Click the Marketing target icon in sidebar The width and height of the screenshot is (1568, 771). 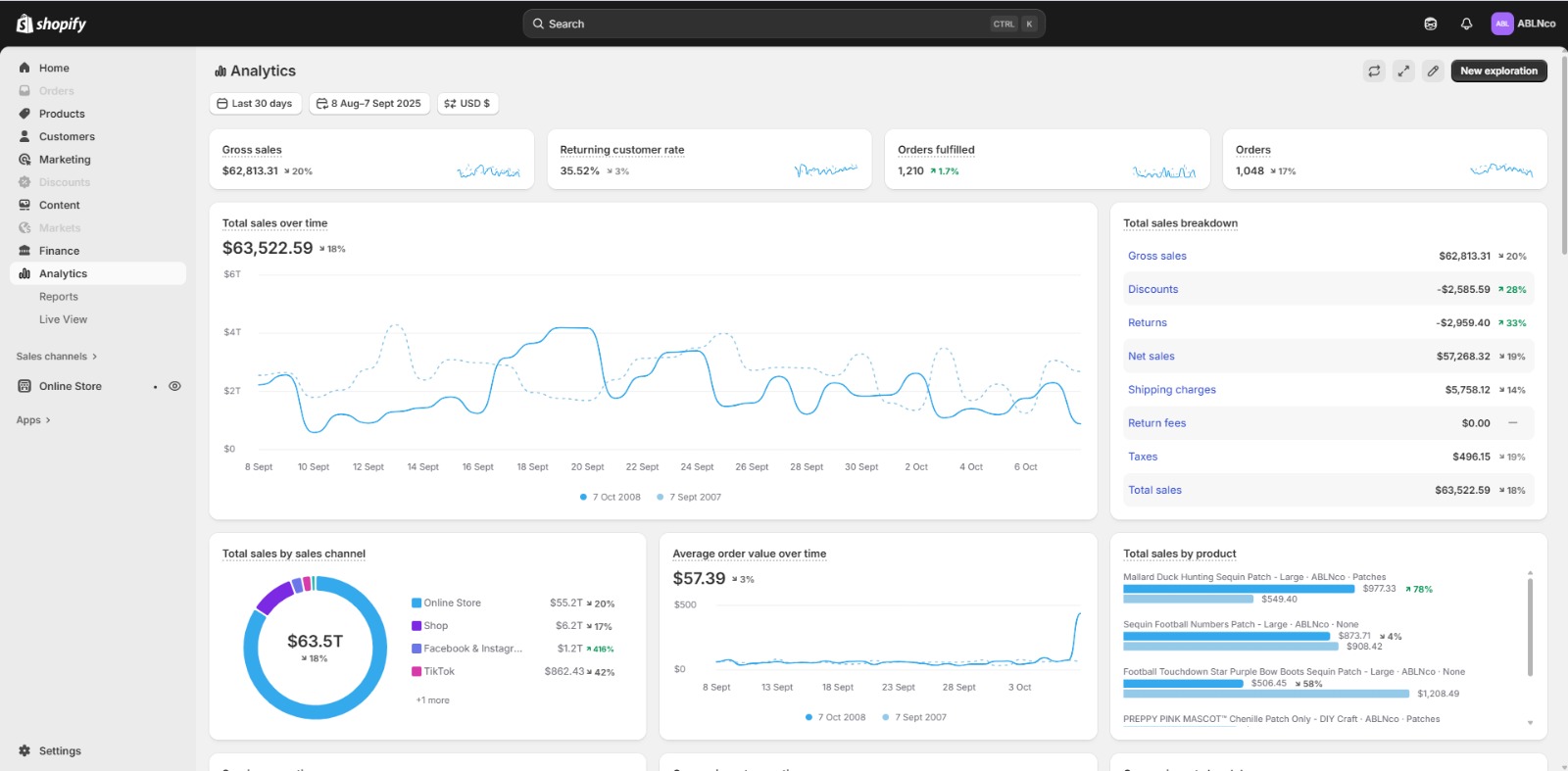(x=24, y=160)
